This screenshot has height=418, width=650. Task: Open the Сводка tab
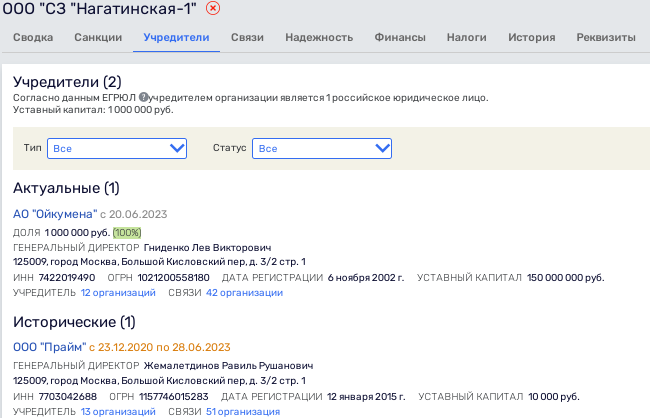pyautogui.click(x=33, y=37)
